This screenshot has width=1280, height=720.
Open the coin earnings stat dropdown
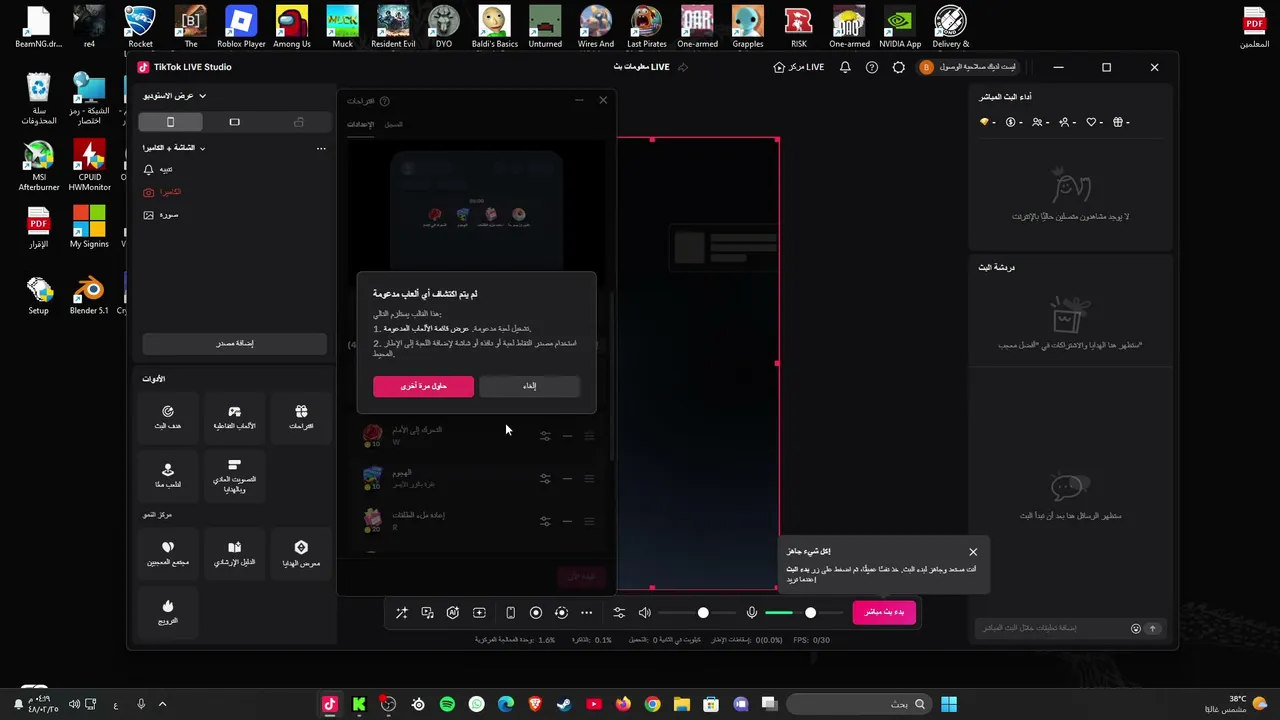[x=1013, y=122]
